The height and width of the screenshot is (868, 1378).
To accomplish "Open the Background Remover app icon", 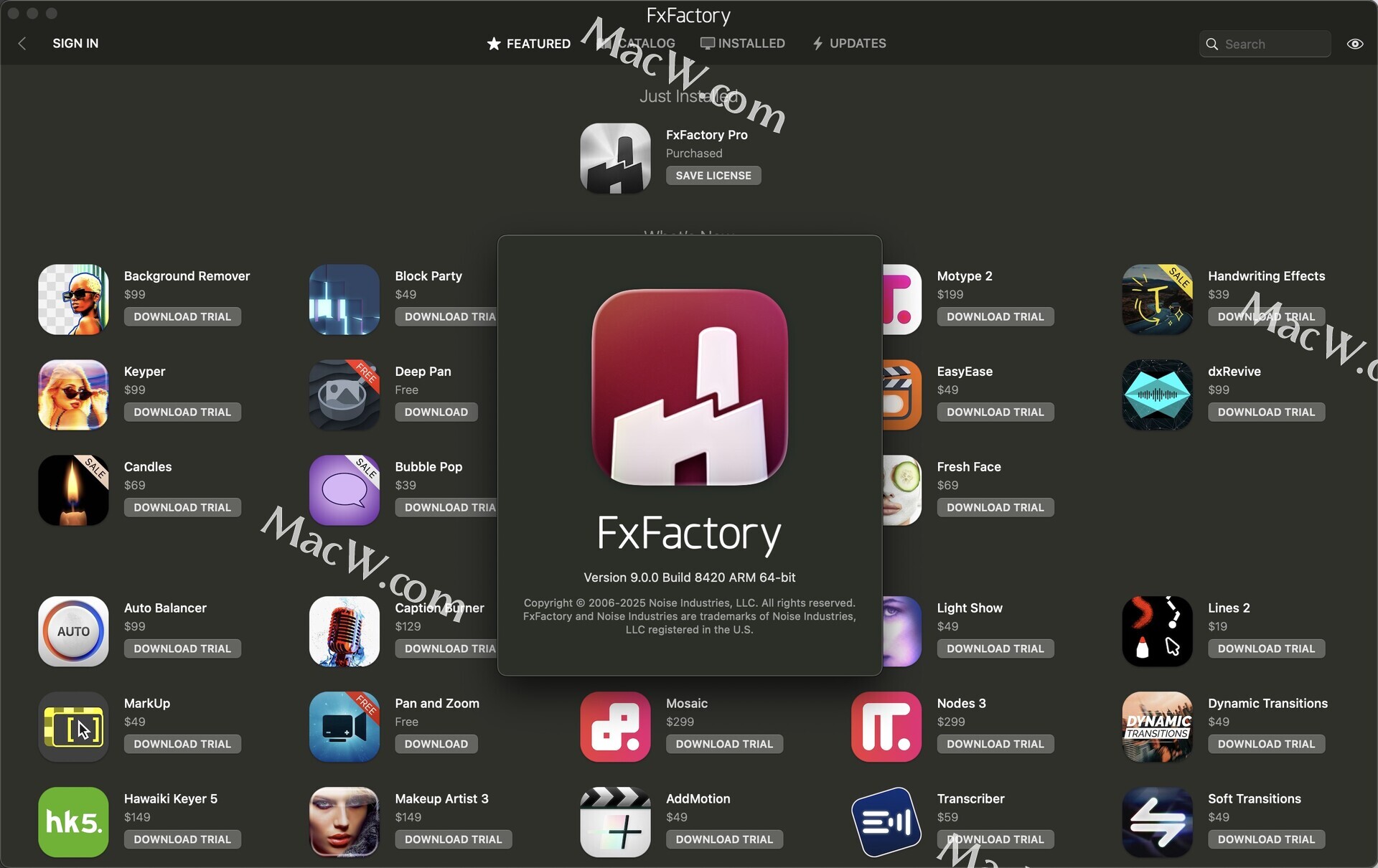I will tap(73, 299).
